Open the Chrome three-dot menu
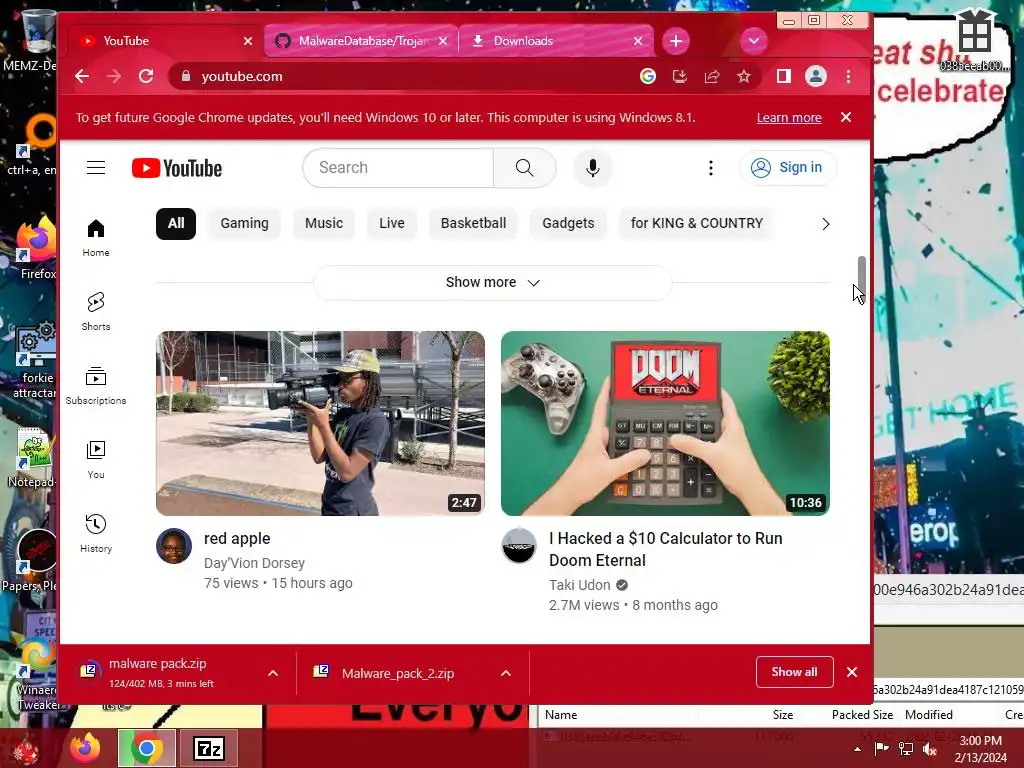Image resolution: width=1024 pixels, height=768 pixels. 848,76
